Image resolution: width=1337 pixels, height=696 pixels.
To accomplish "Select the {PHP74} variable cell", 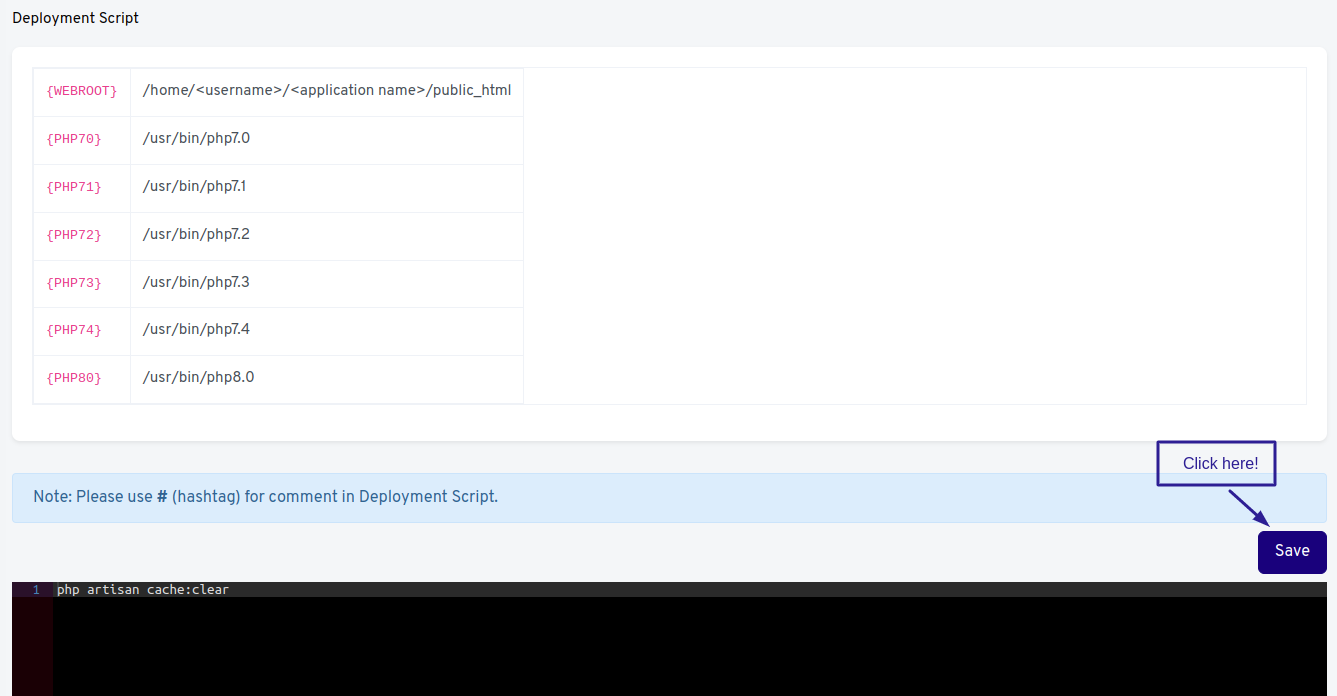I will click(x=82, y=331).
